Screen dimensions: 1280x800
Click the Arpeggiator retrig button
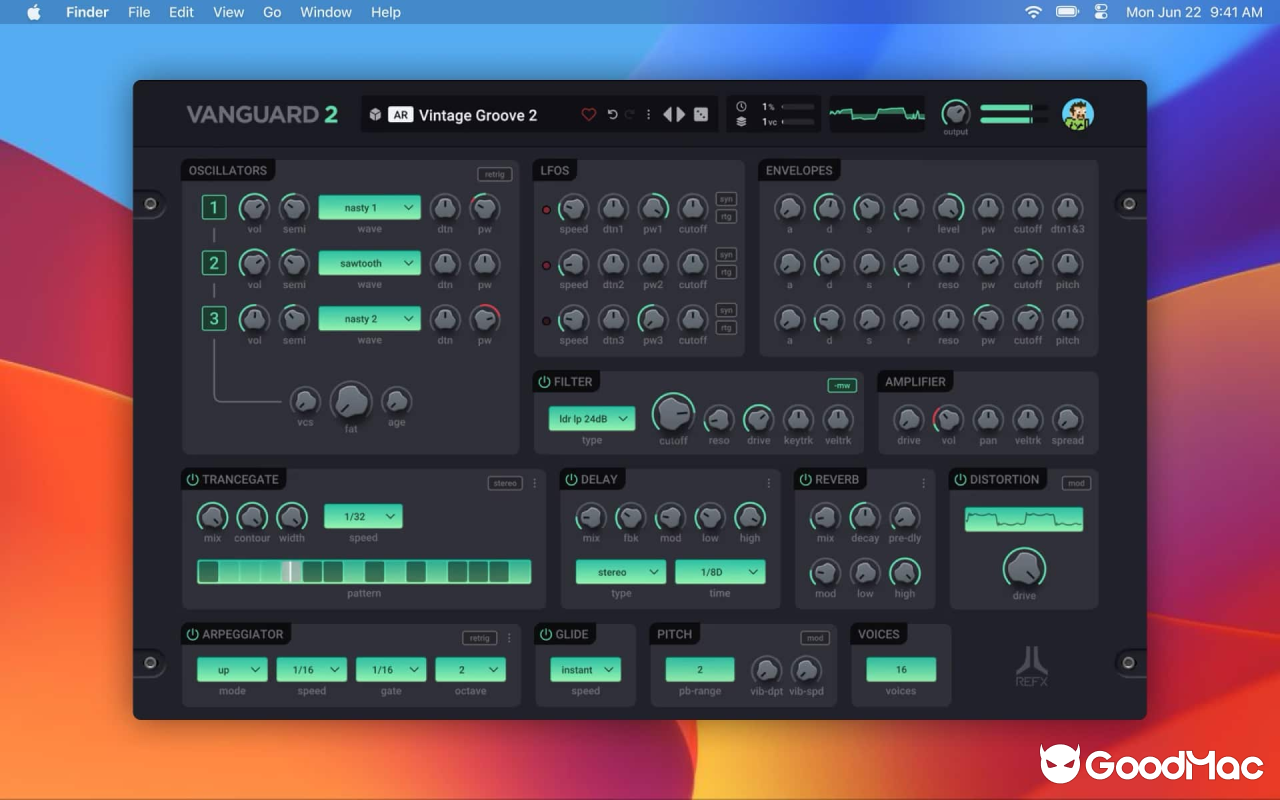point(480,638)
